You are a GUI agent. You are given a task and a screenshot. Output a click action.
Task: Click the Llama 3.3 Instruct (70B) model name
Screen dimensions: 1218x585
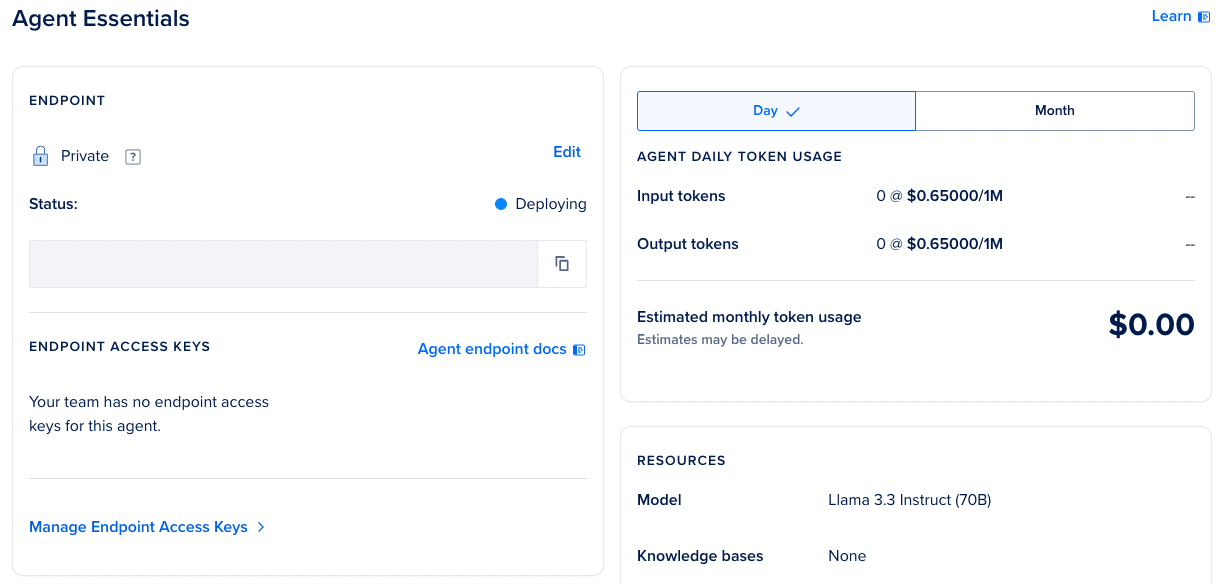pos(909,500)
